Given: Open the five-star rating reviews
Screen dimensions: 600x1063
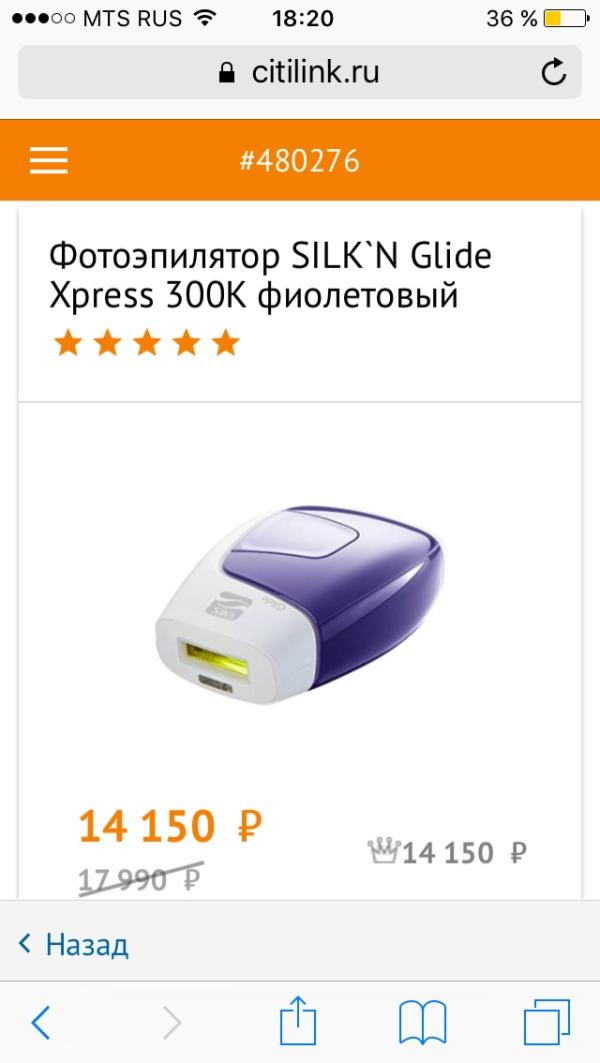Looking at the screenshot, I should (x=146, y=343).
